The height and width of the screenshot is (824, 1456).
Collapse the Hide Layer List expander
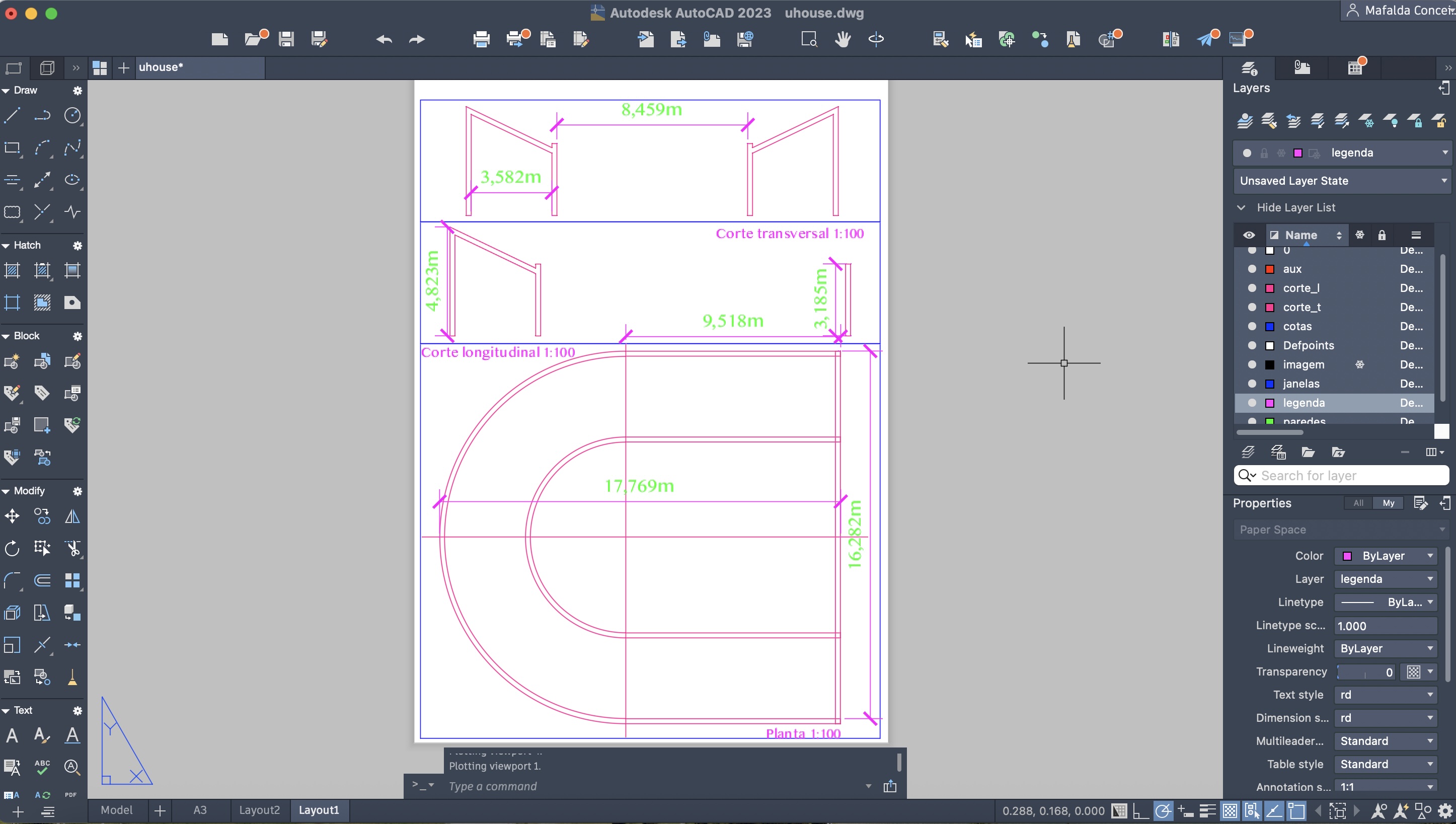coord(1241,208)
